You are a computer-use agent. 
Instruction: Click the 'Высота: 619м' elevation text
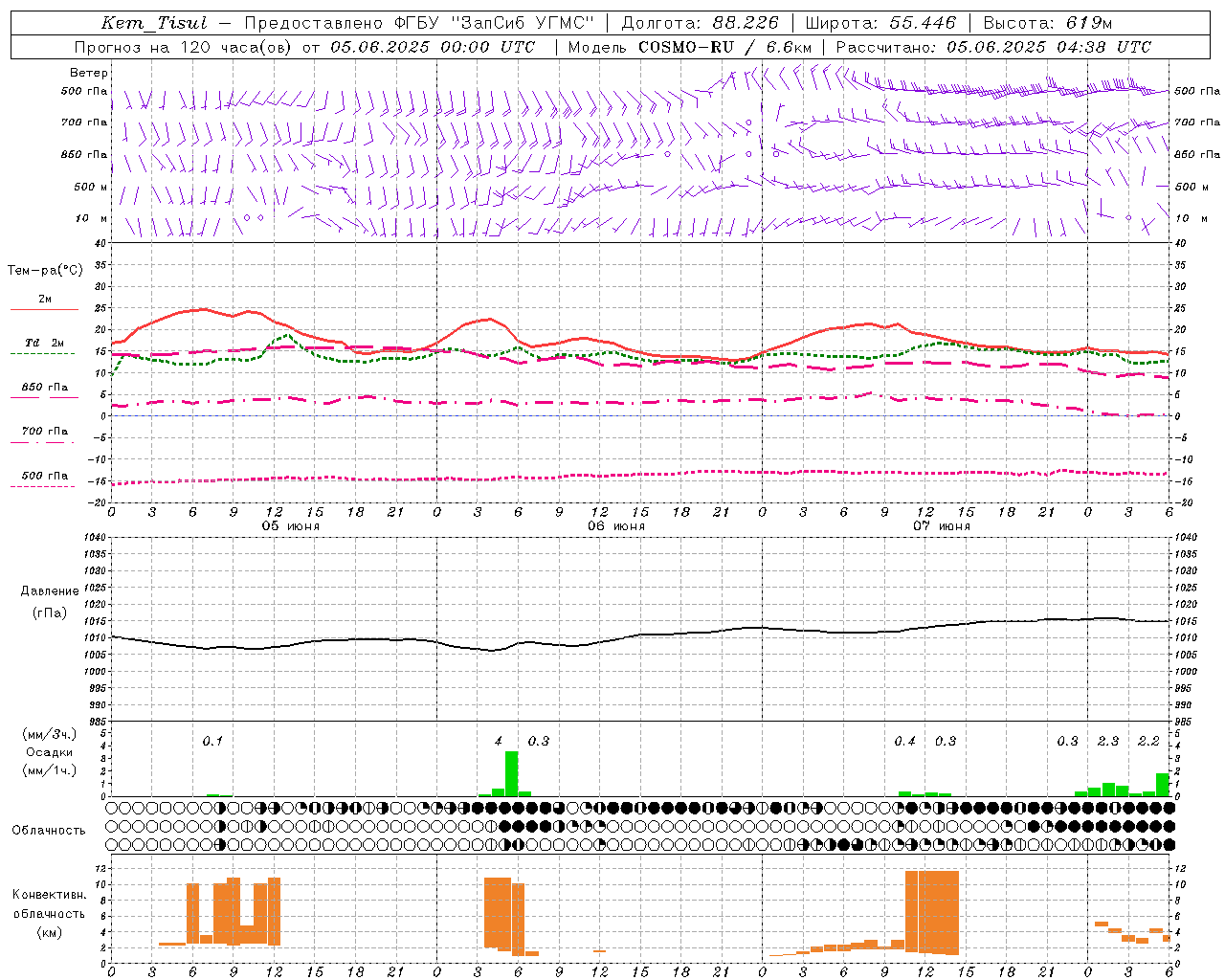(1048, 23)
